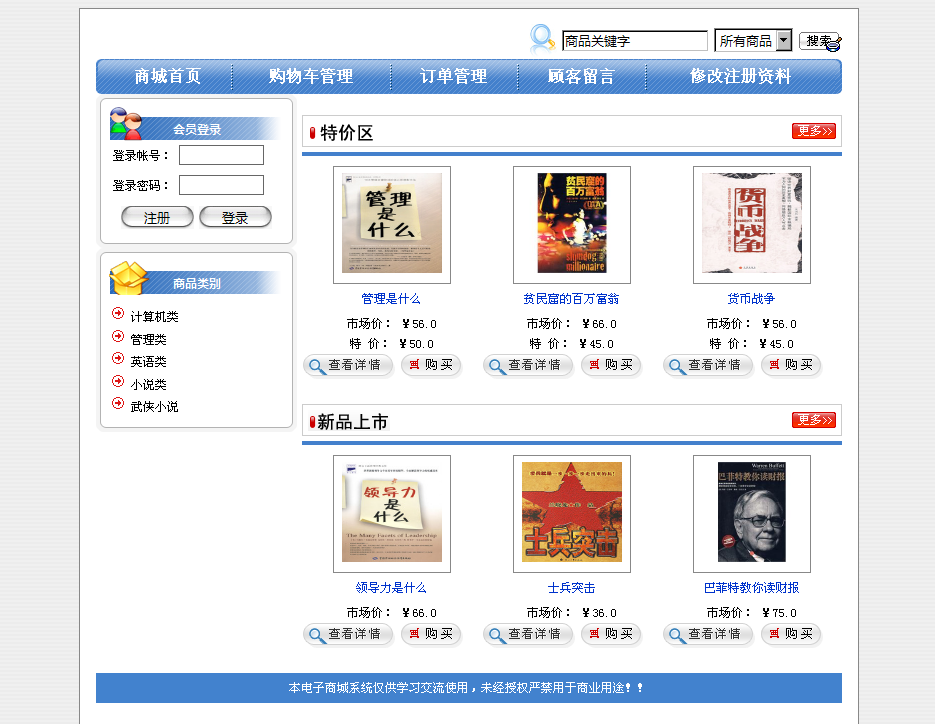Click the 更多>> expander in 特价区

coord(813,130)
